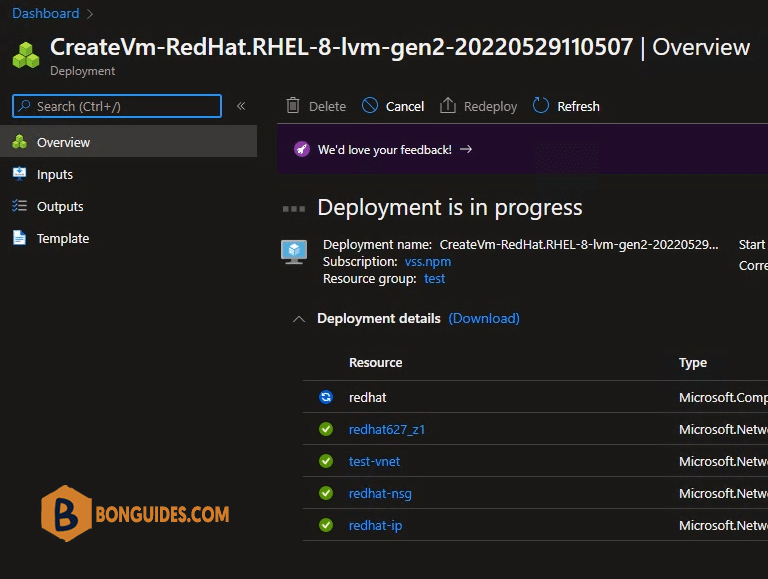Click the Resource column header

click(376, 362)
